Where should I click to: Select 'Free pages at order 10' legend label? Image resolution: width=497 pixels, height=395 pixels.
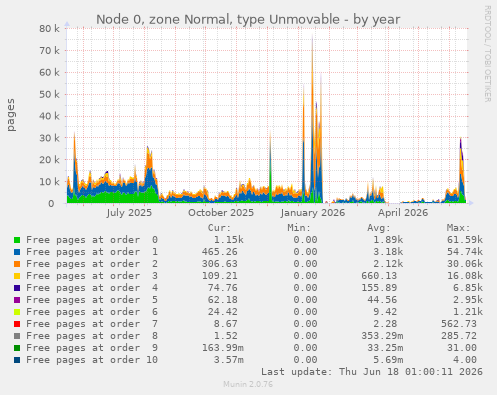point(92,360)
